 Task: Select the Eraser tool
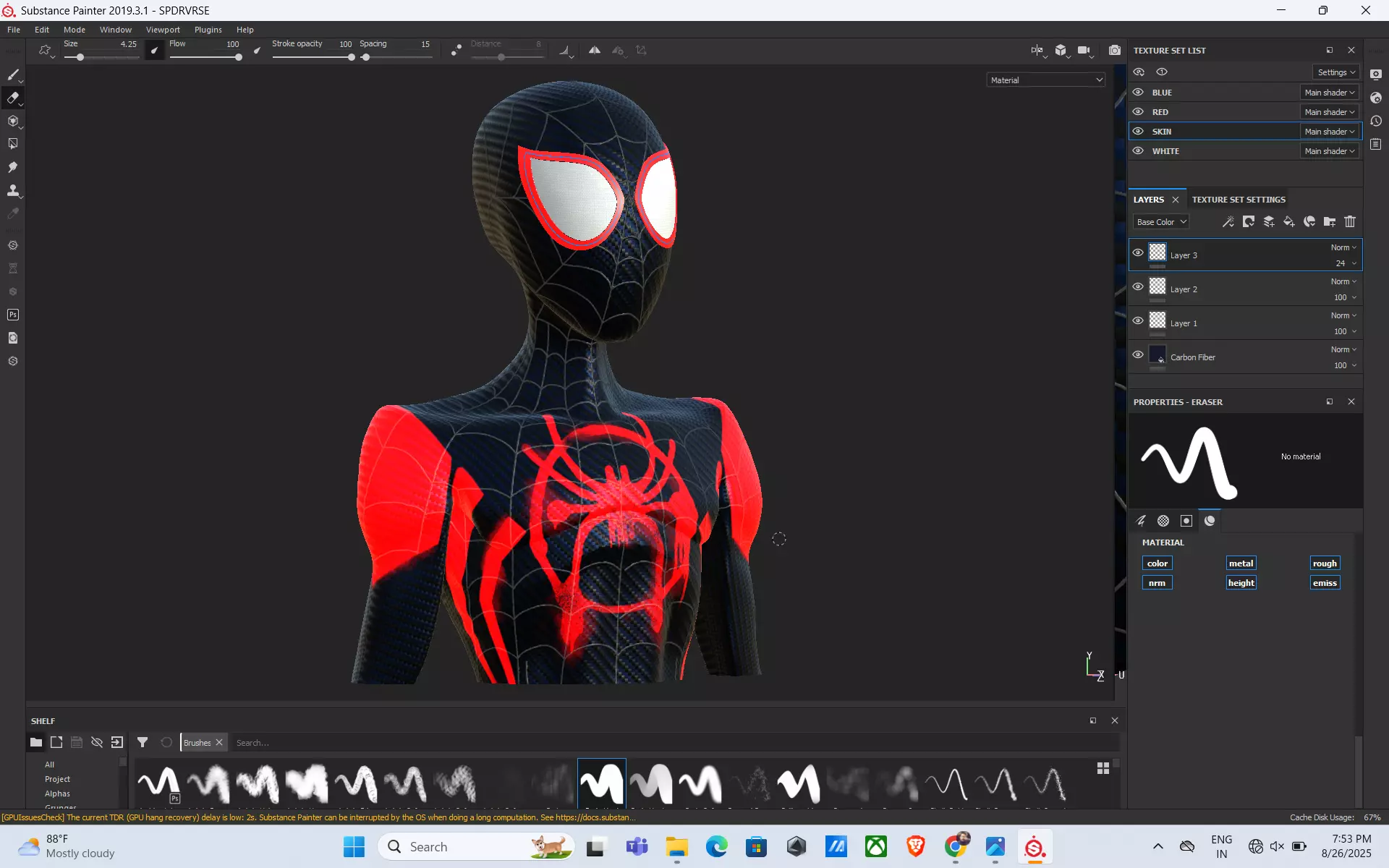[13, 98]
